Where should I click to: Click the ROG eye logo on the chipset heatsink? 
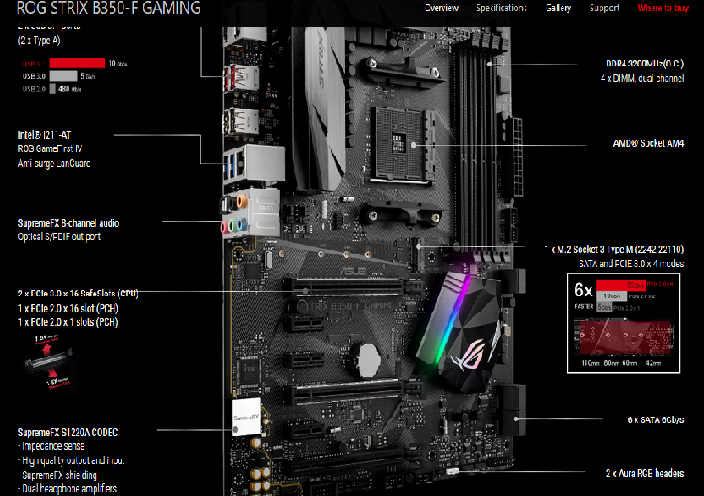pos(468,357)
